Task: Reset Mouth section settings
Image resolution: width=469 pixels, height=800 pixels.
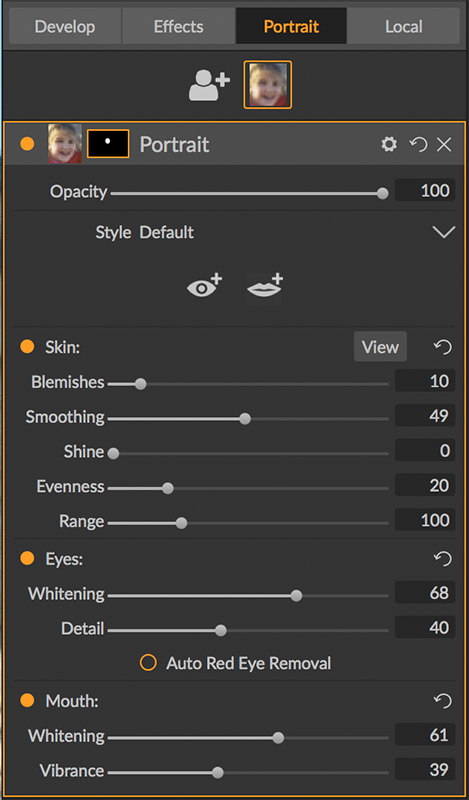Action: pyautogui.click(x=442, y=701)
